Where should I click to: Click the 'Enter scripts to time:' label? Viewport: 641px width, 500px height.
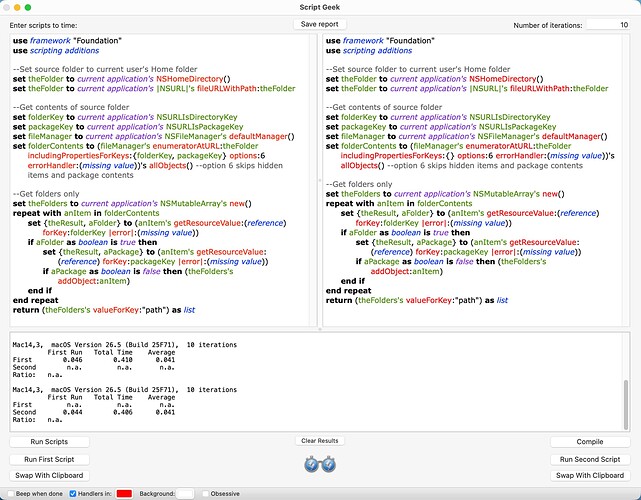point(43,25)
